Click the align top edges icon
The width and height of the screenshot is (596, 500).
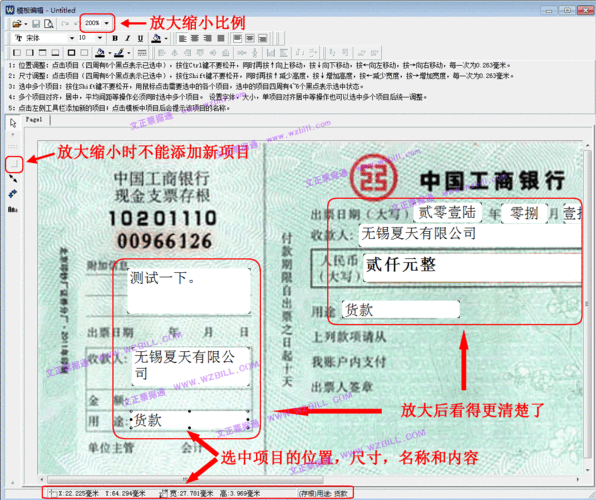(200, 52)
